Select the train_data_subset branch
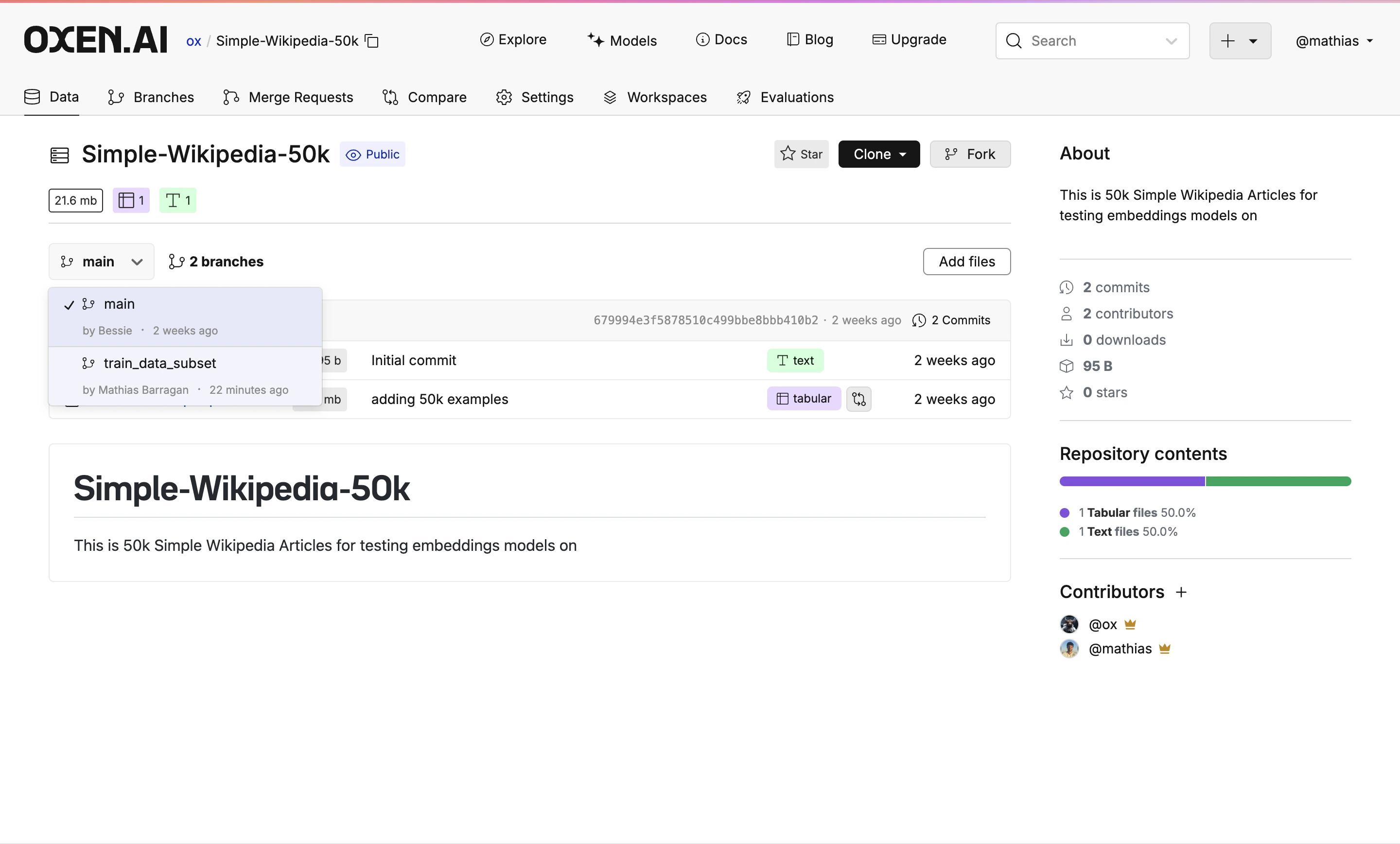 coord(159,363)
